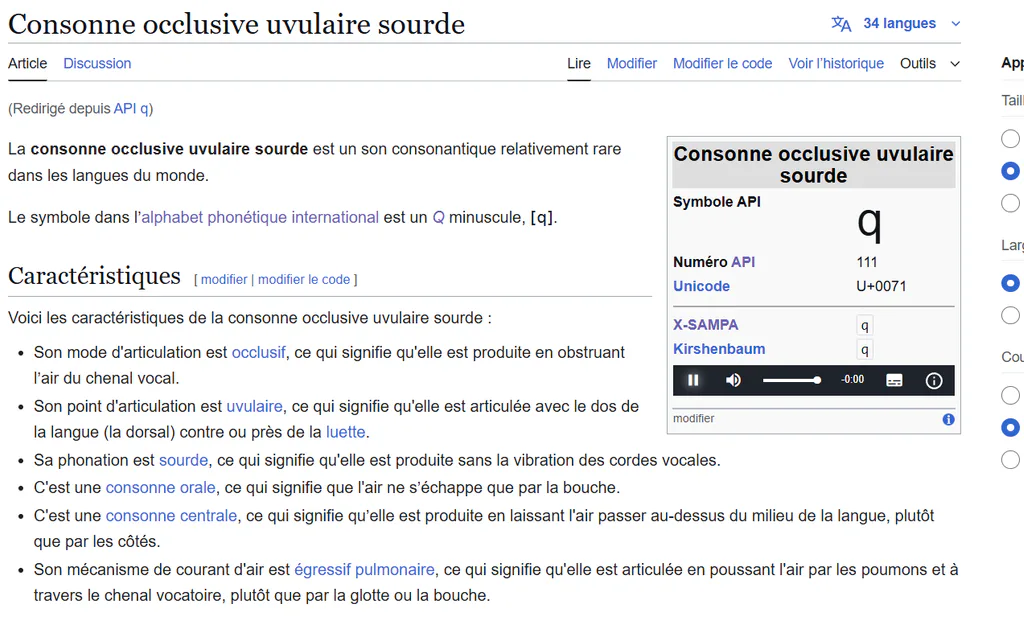Pause the audio sample playback
This screenshot has width=1024, height=629.
pyautogui.click(x=693, y=380)
